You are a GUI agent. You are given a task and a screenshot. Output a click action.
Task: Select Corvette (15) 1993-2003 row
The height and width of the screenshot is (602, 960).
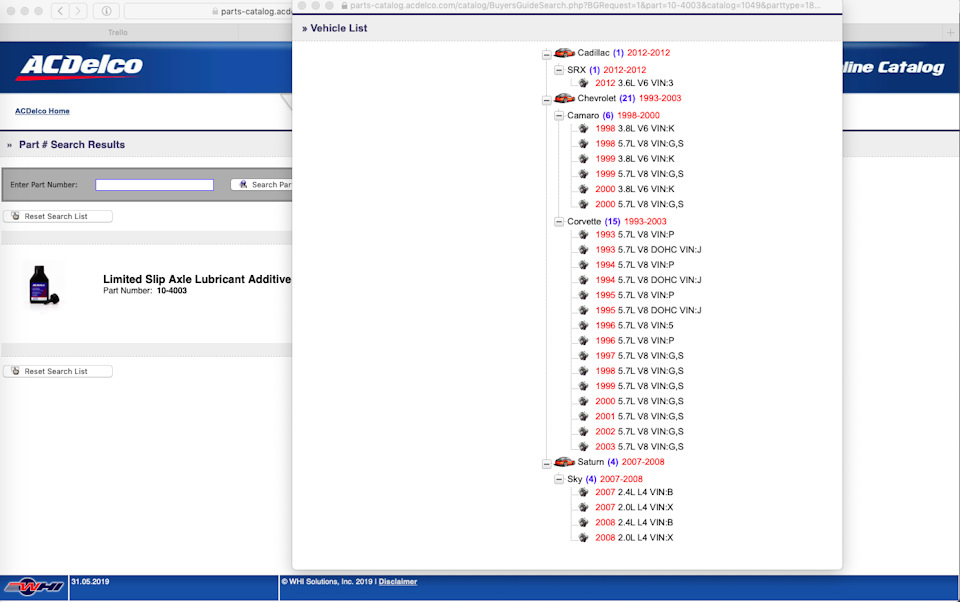click(617, 222)
